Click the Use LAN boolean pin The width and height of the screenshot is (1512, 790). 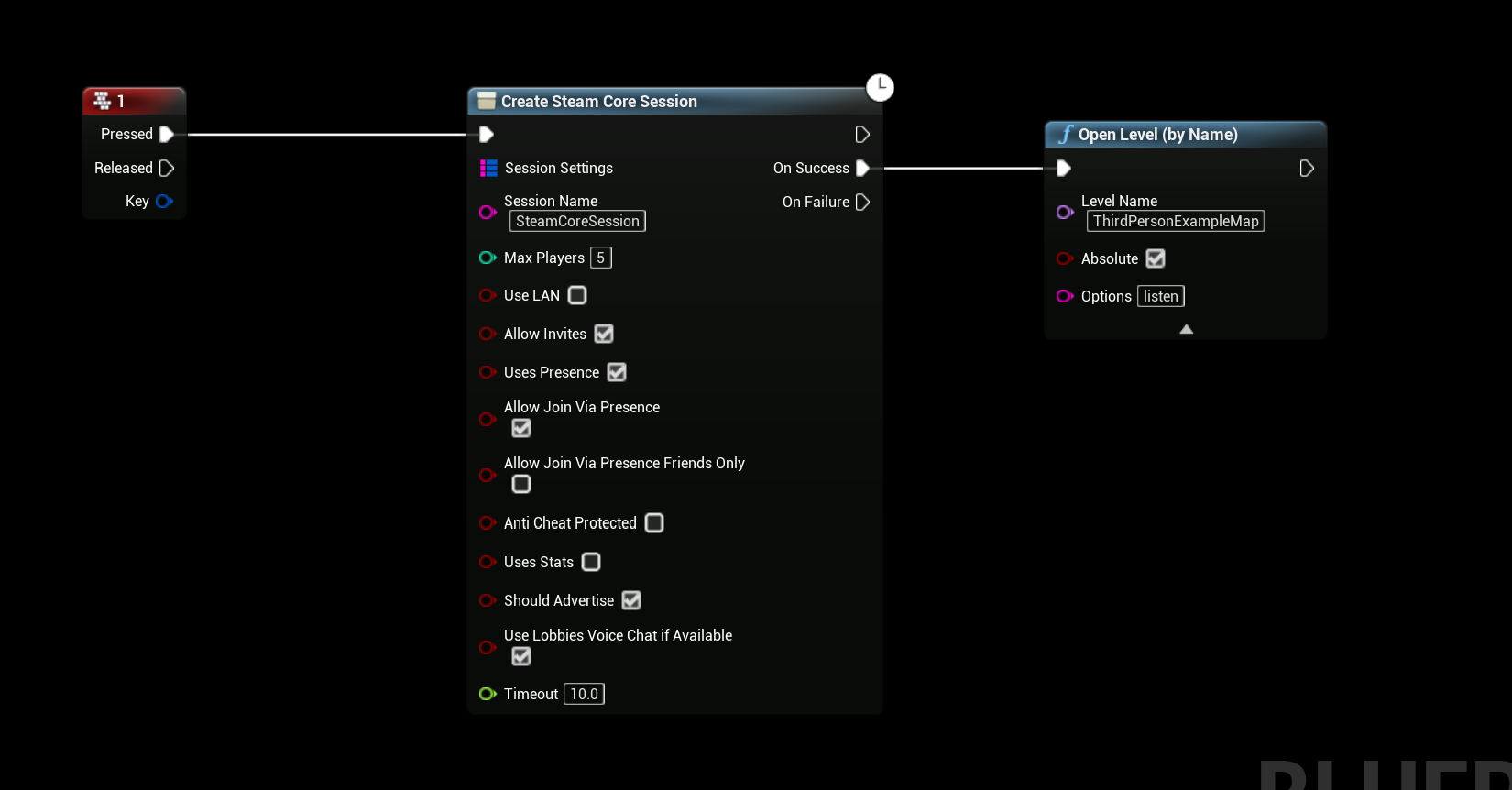[x=488, y=296]
